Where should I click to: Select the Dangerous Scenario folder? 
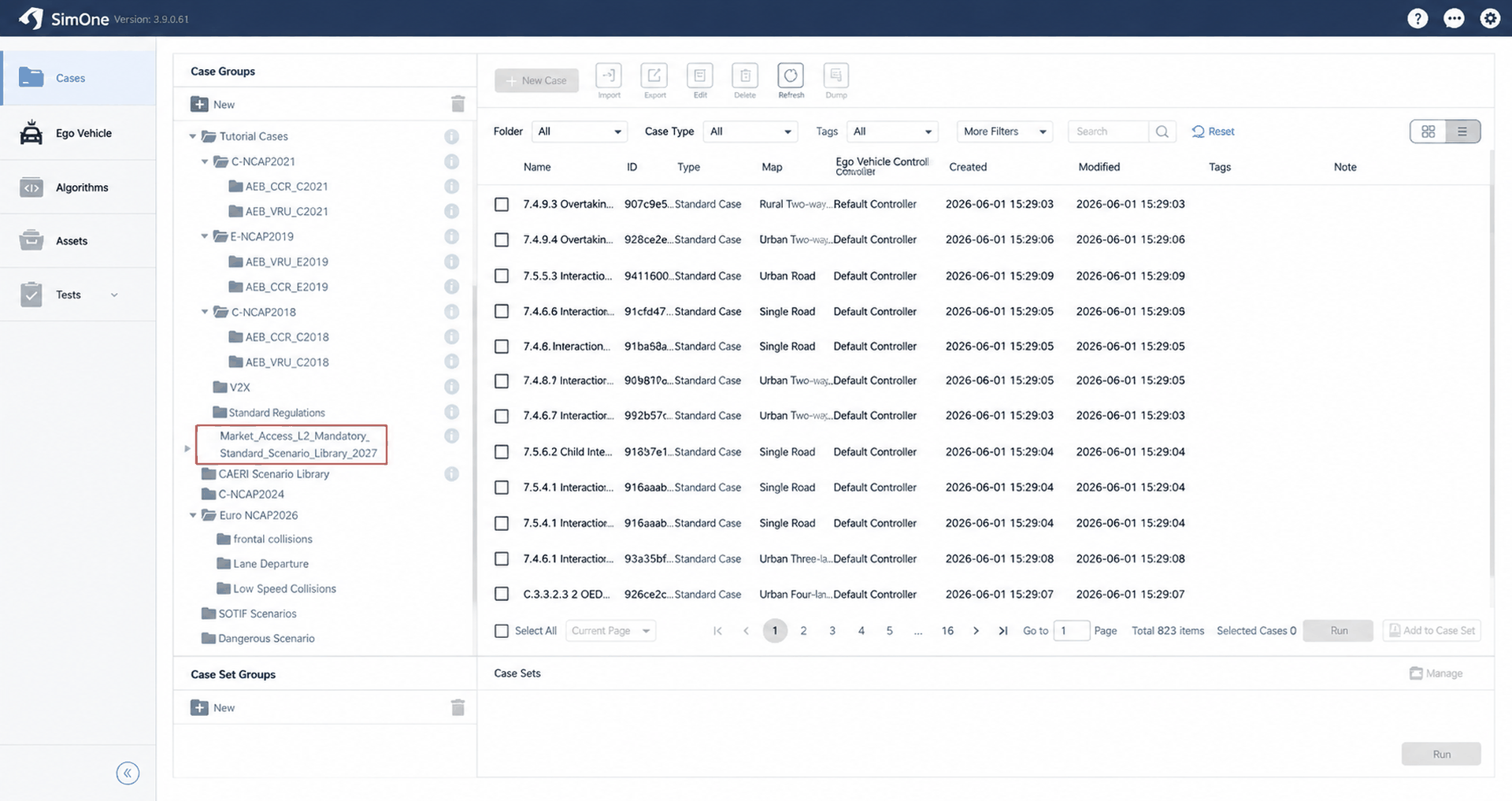point(258,639)
